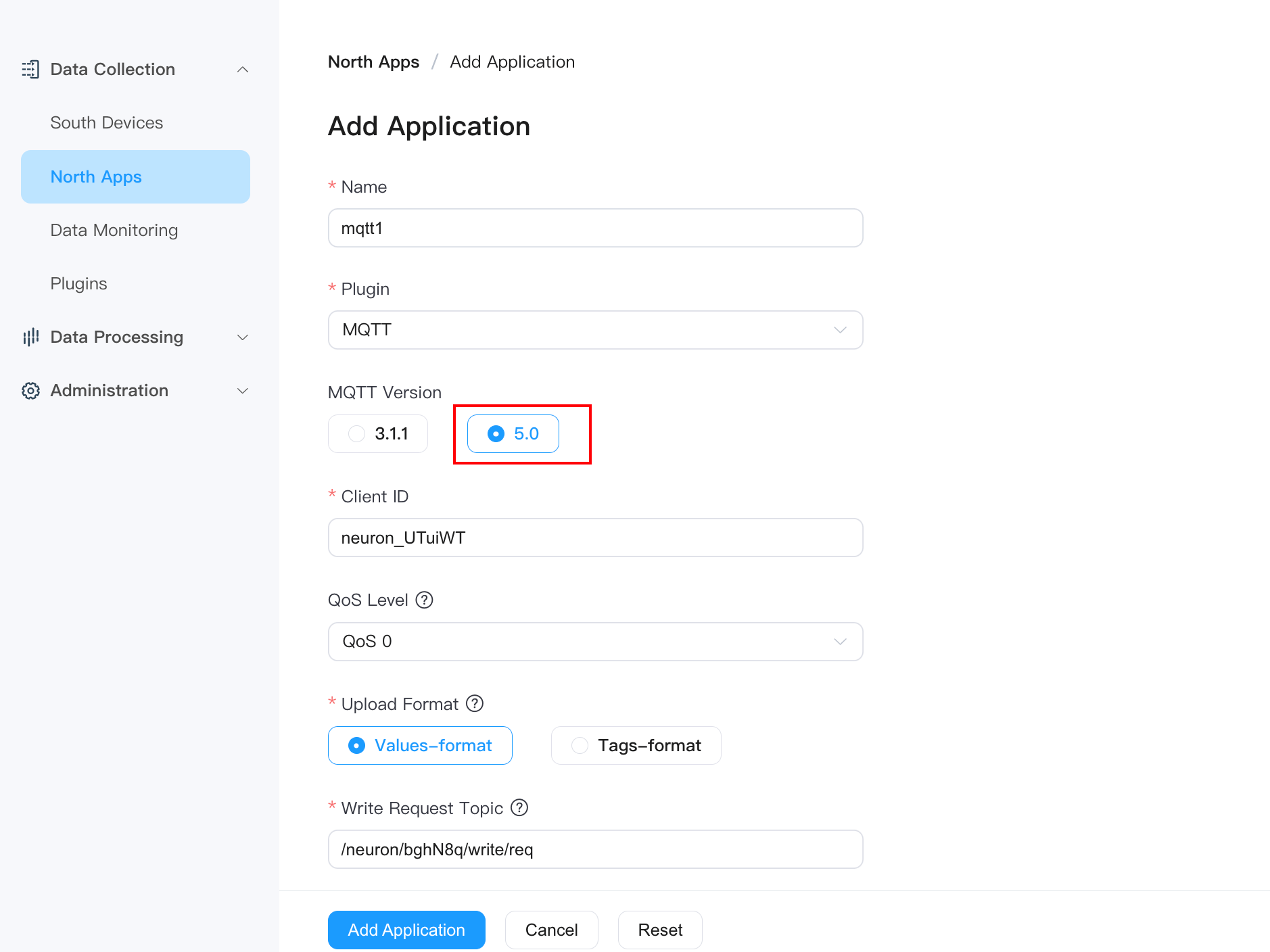Click the Administration gear icon
1270x952 pixels.
(31, 390)
